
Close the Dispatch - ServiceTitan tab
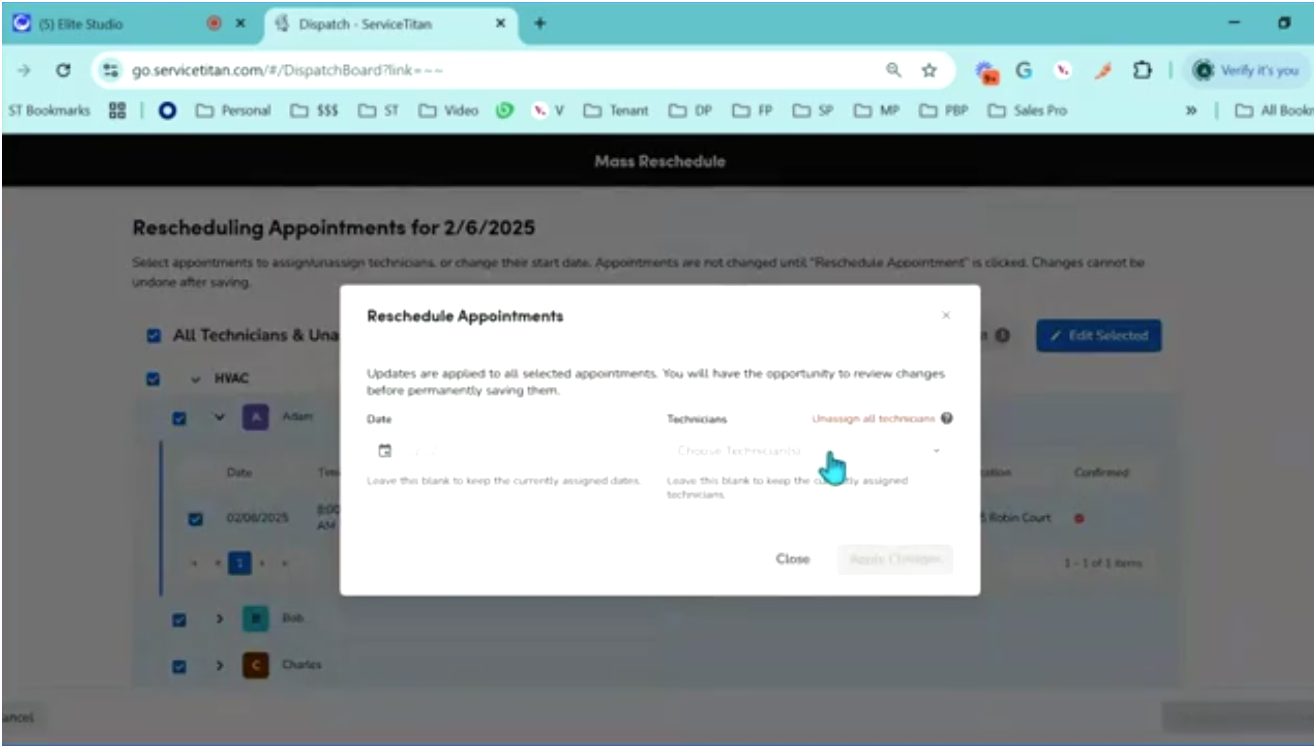(501, 24)
